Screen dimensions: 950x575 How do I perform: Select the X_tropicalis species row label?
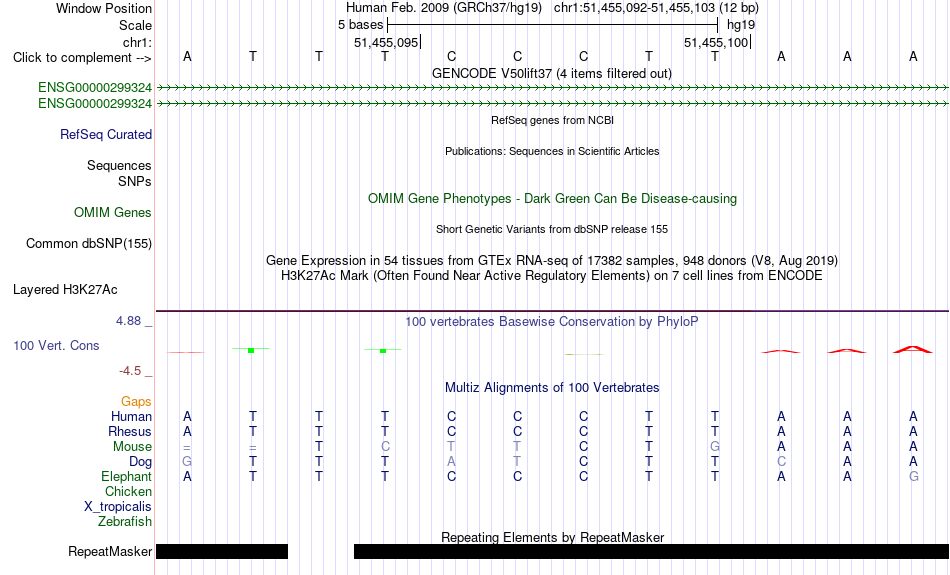[x=118, y=507]
